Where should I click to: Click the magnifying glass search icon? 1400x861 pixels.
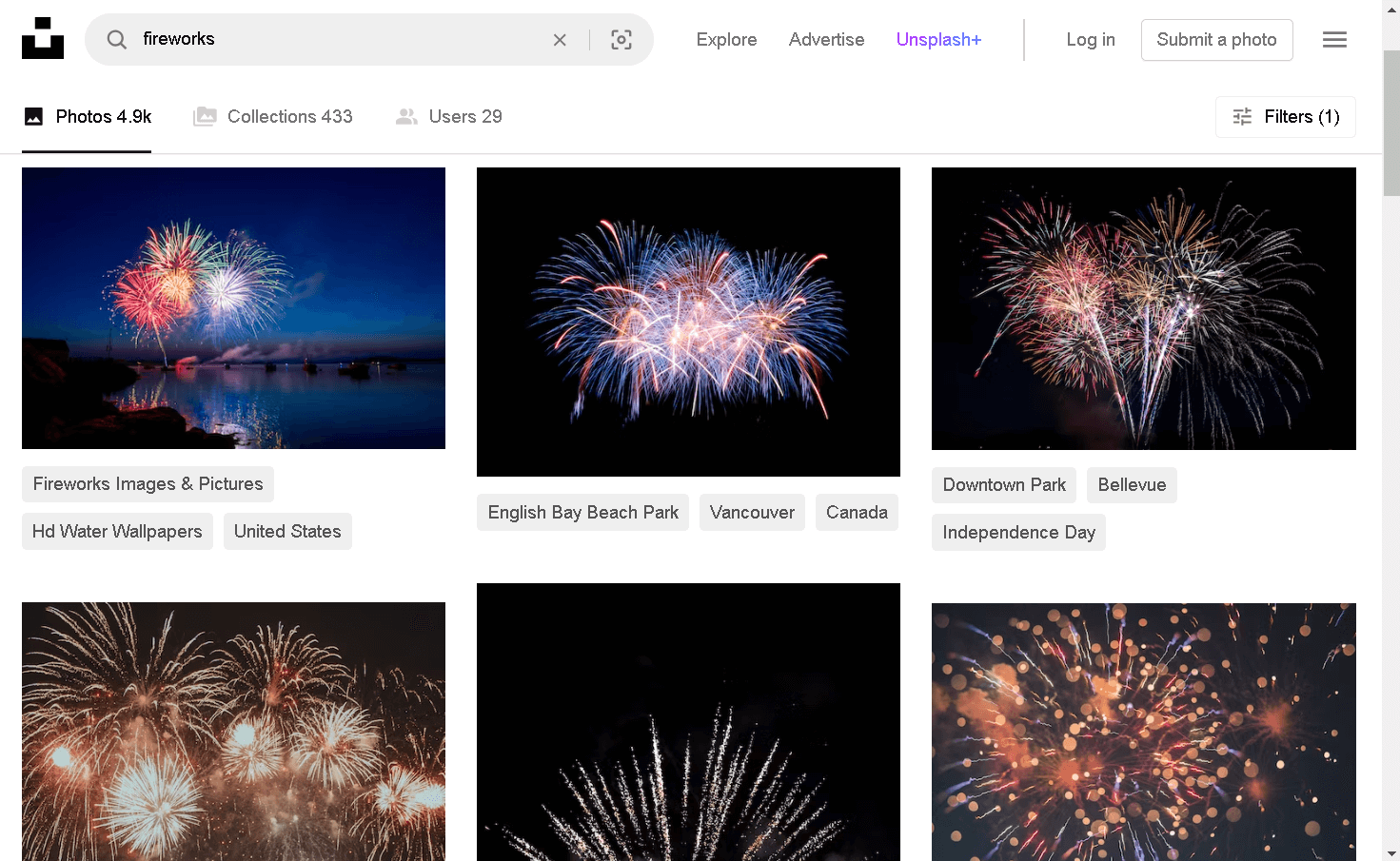click(115, 39)
